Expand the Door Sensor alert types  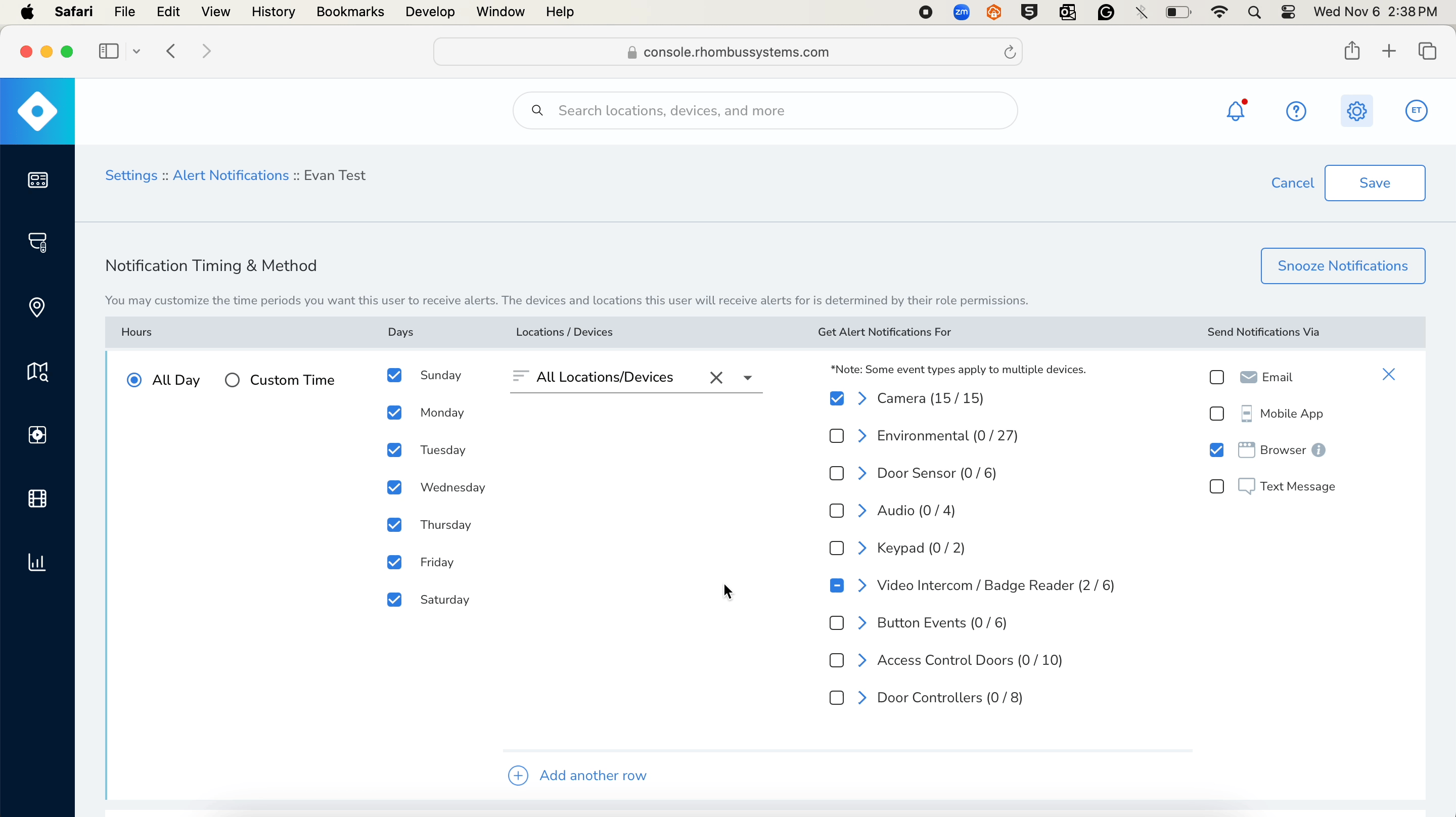tap(862, 473)
